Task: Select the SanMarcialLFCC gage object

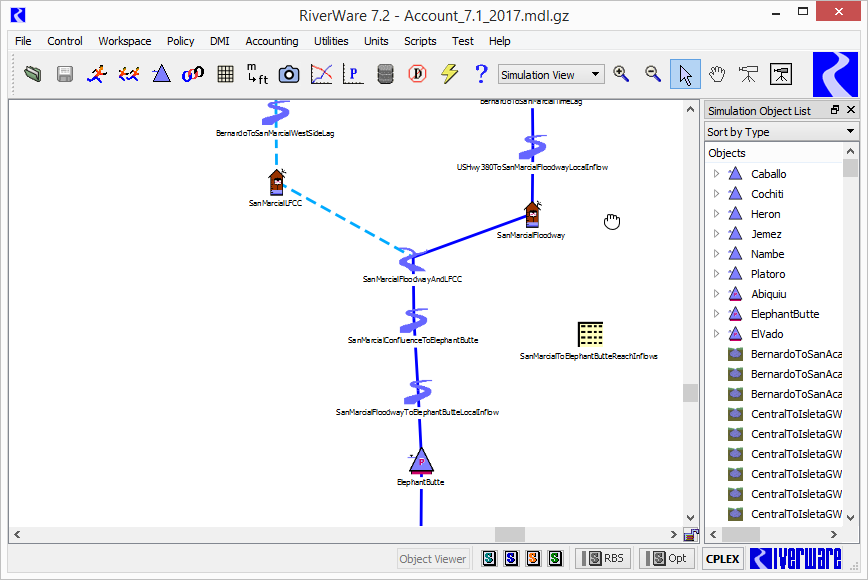Action: pyautogui.click(x=276, y=182)
